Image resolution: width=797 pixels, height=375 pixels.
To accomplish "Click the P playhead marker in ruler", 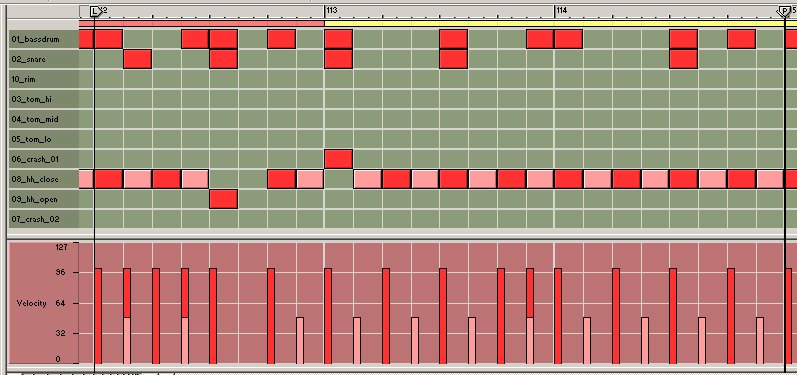I will (x=785, y=11).
